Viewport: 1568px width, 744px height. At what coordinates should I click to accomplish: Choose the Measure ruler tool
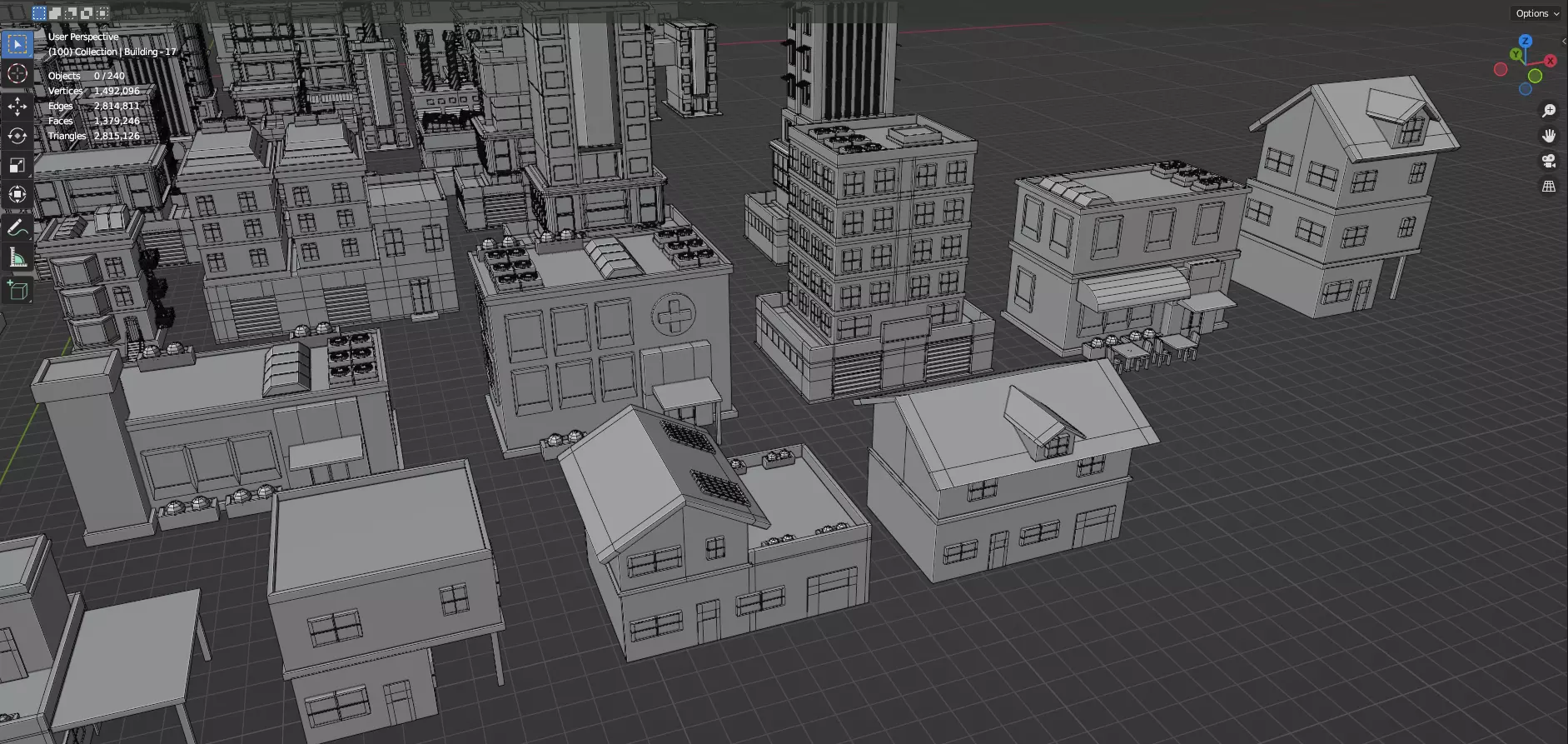pyautogui.click(x=17, y=257)
